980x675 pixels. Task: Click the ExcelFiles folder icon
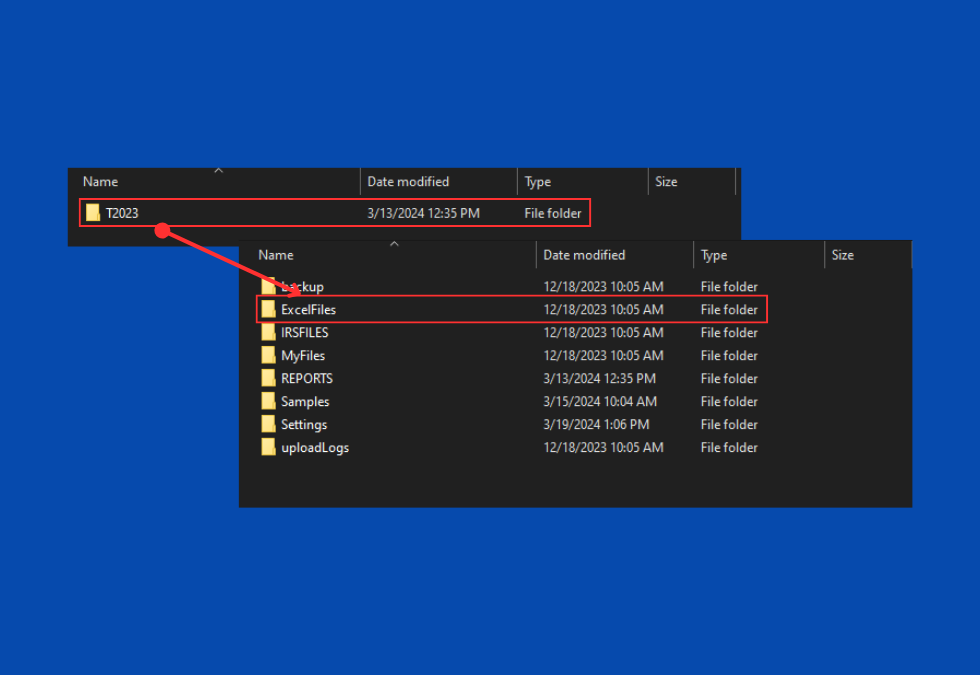coord(268,310)
